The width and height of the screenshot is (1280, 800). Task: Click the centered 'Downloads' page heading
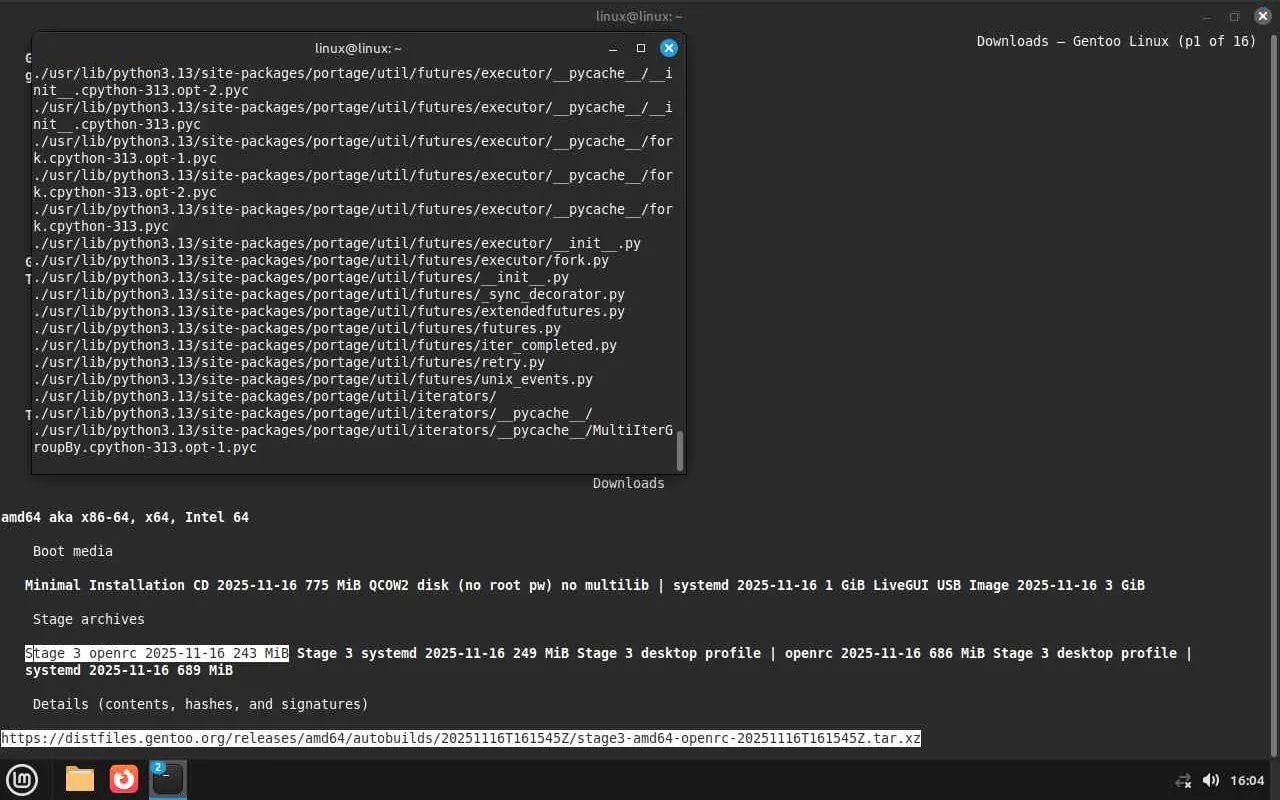tap(629, 483)
